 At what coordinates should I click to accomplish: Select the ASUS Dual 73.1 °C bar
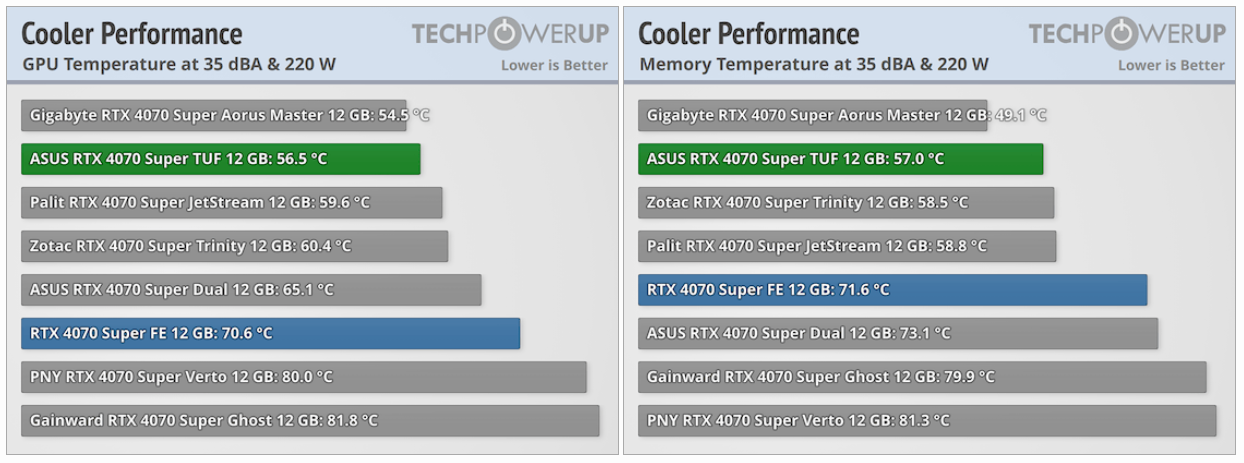(898, 333)
